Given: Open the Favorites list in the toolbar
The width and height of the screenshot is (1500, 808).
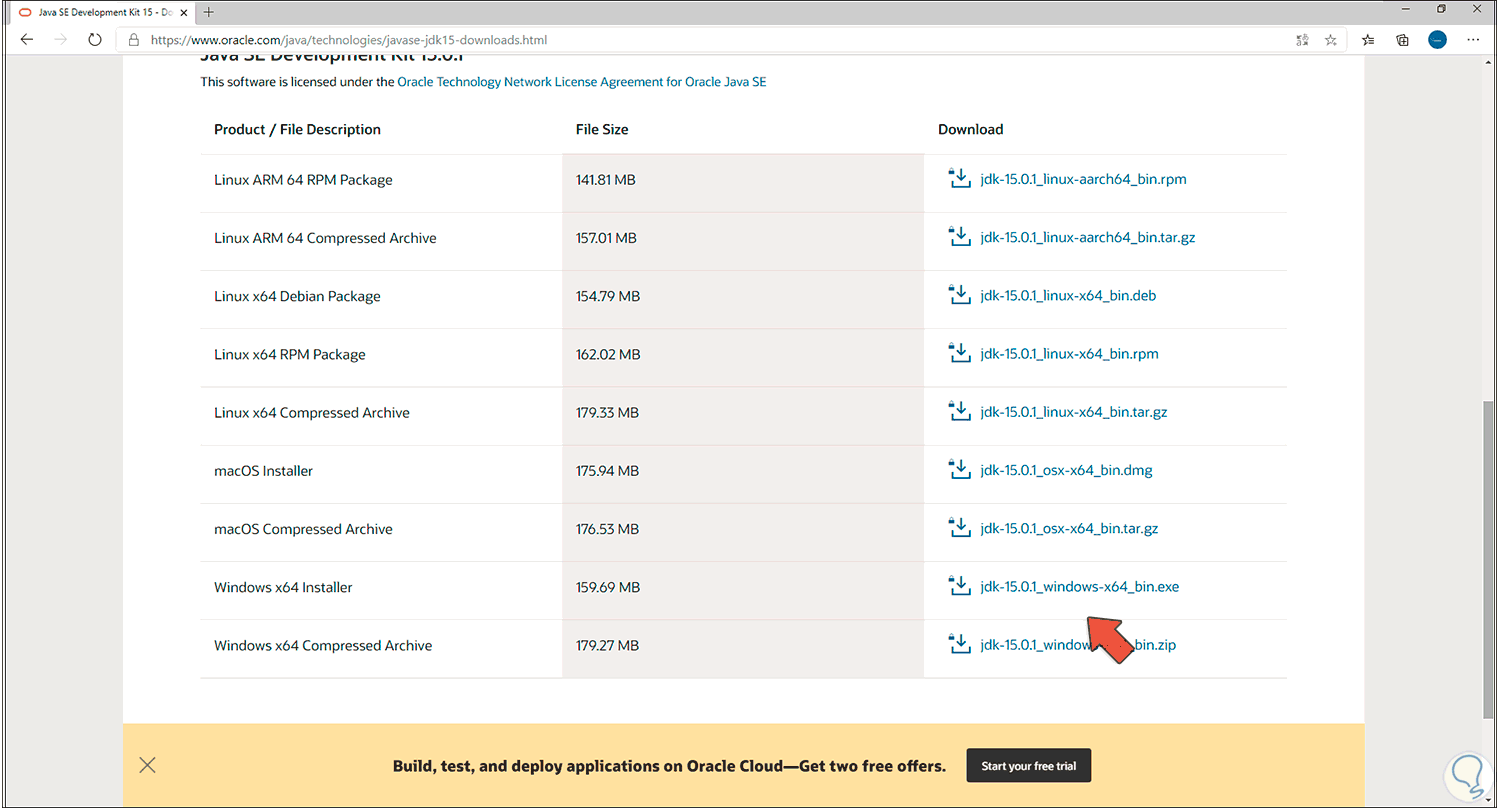Looking at the screenshot, I should click(x=1368, y=40).
